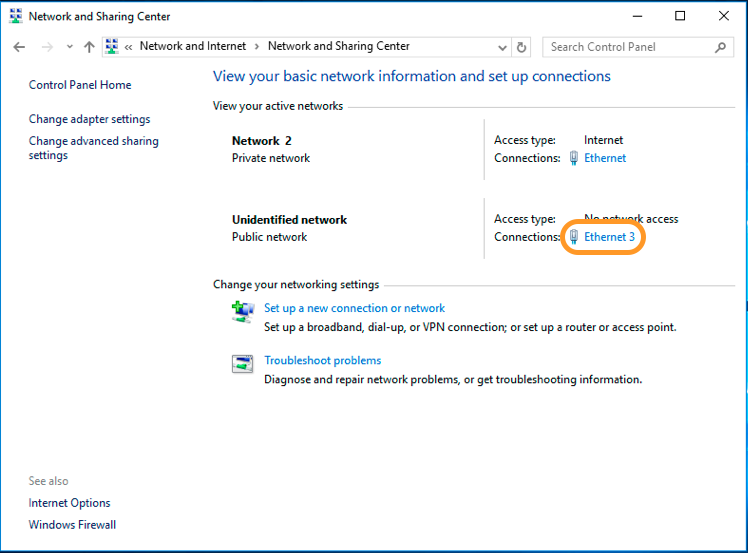Click the Forward navigation arrow
The height and width of the screenshot is (553, 748).
[x=46, y=47]
